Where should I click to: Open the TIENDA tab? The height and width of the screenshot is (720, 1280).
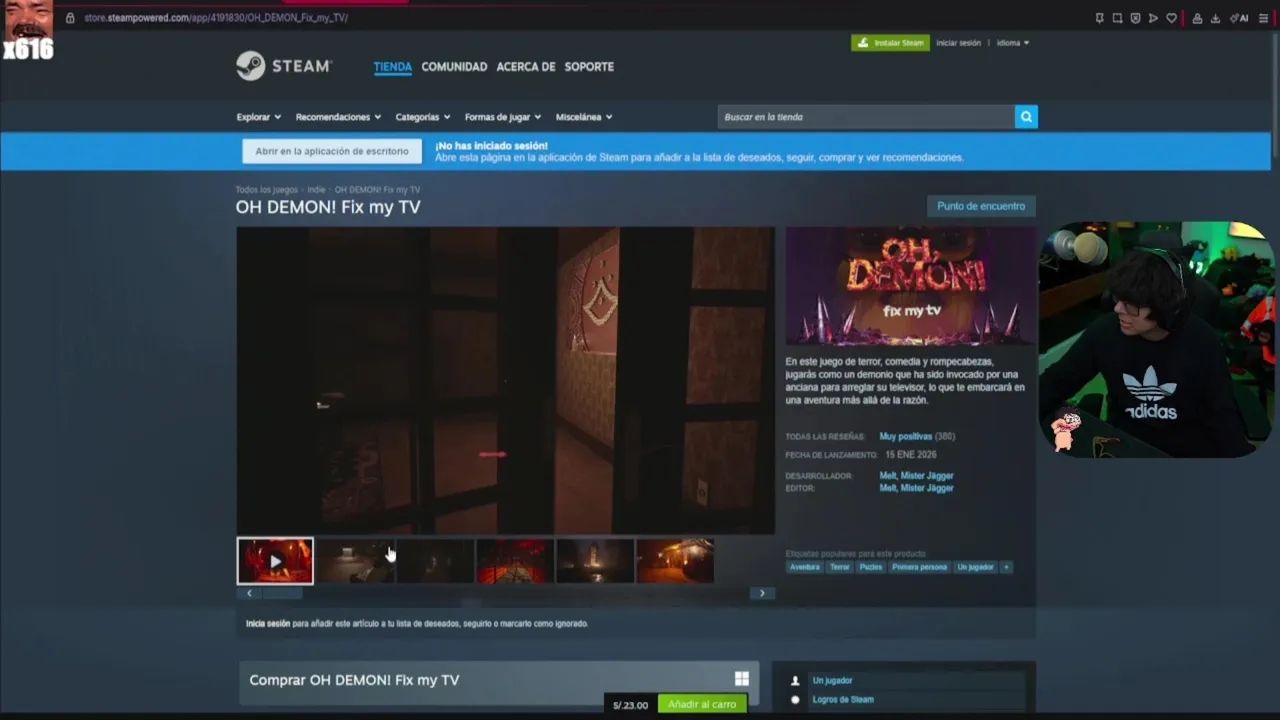pyautogui.click(x=392, y=67)
